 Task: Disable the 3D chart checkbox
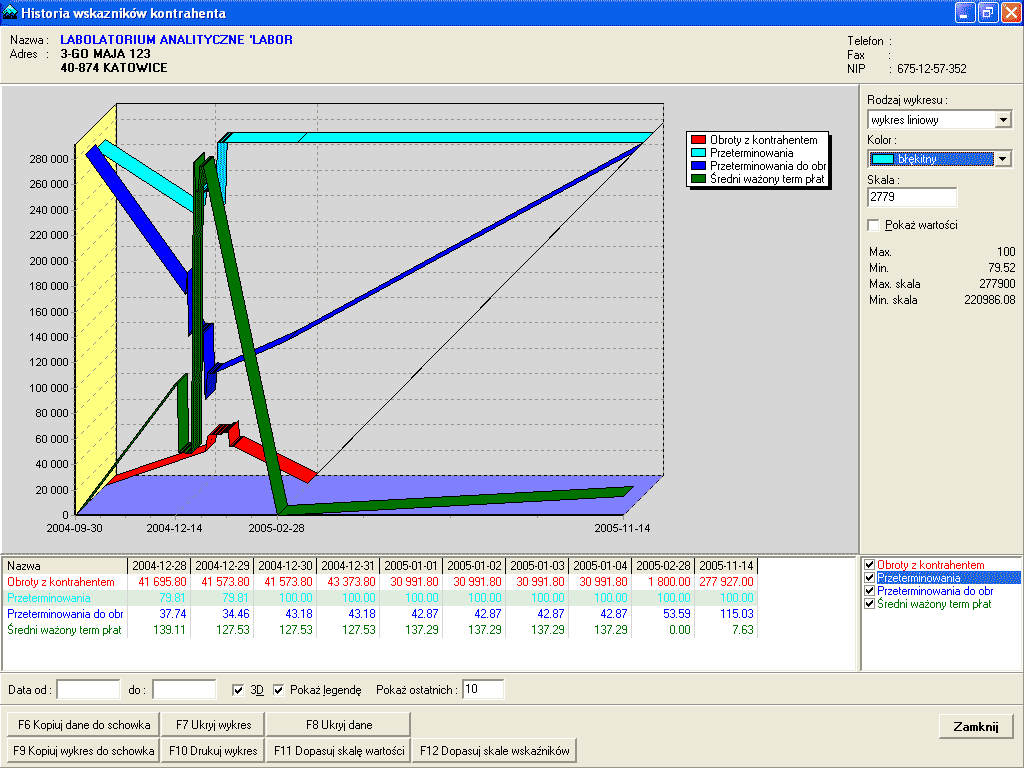click(238, 690)
